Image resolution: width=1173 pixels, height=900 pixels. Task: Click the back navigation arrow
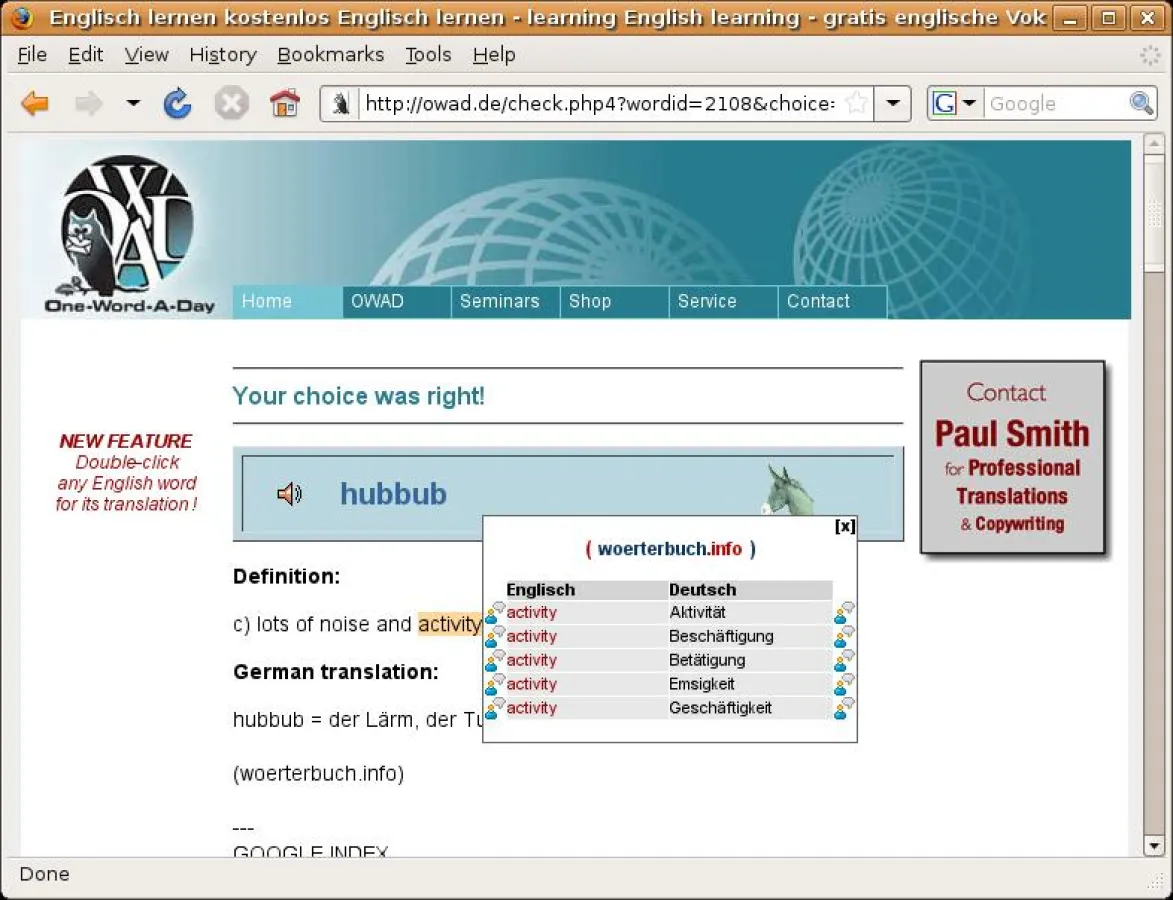click(x=36, y=103)
